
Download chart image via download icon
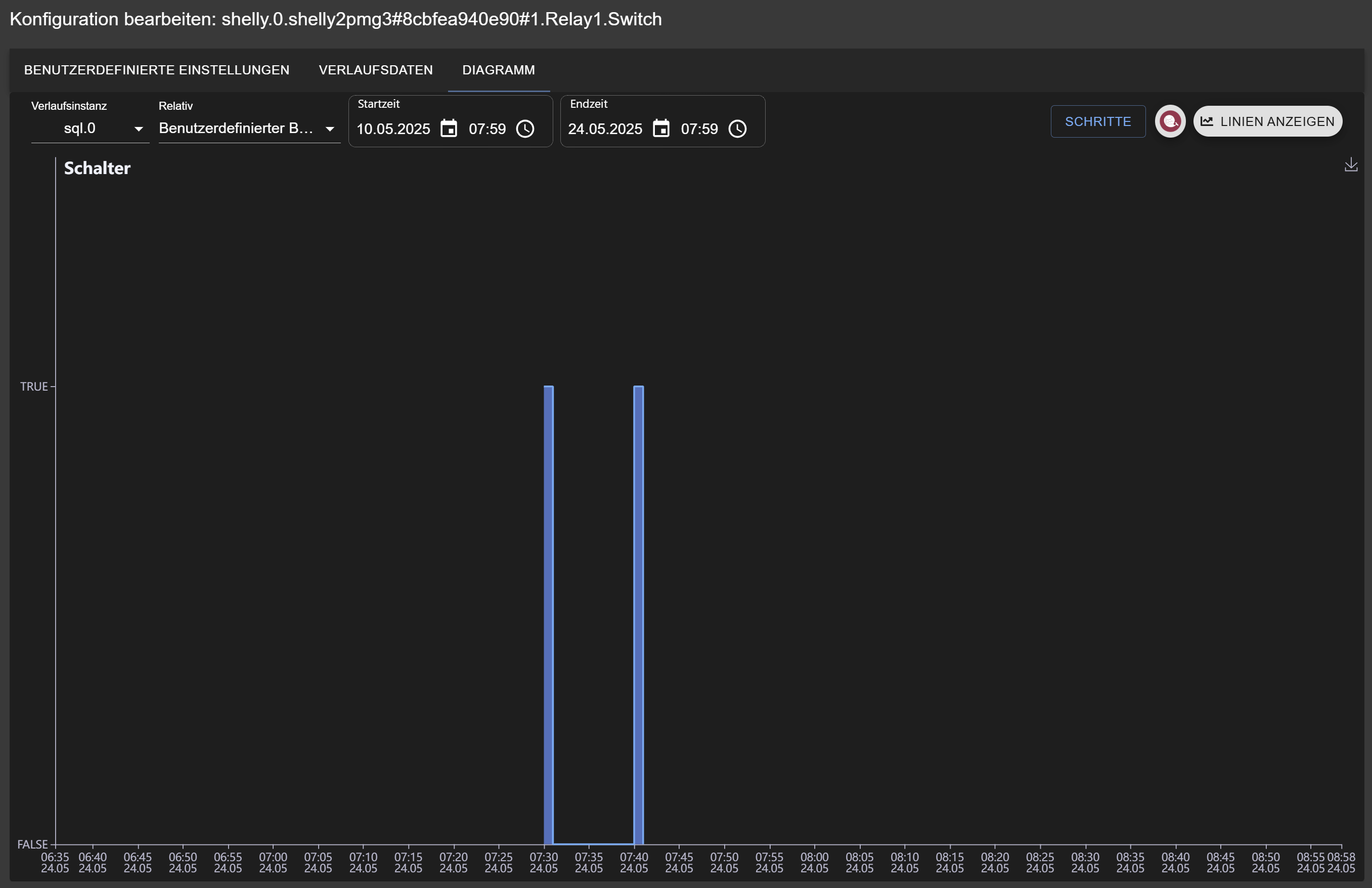click(1351, 165)
